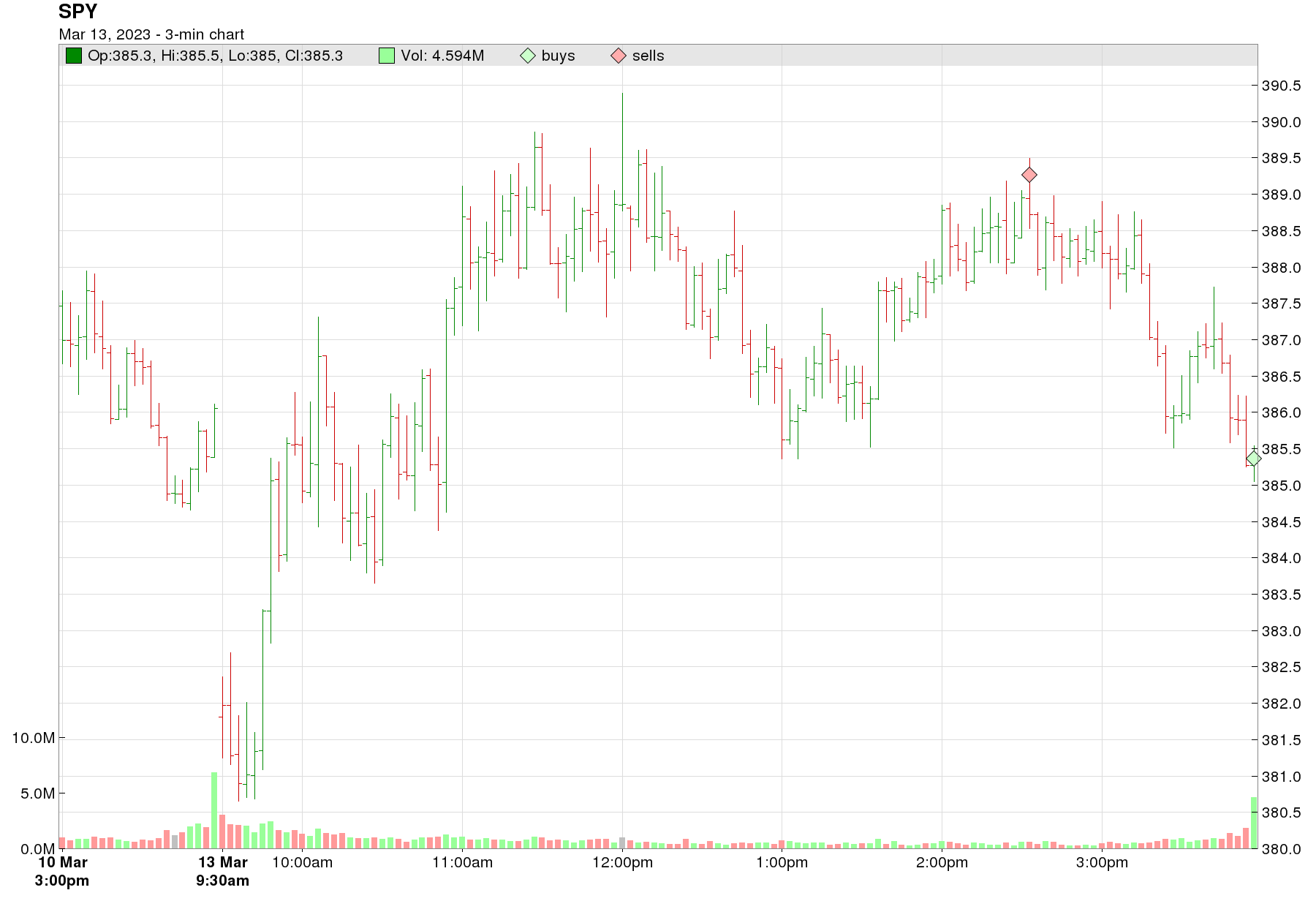Click the 10:00am time axis label
Viewport: 1316px width, 901px height.
(x=303, y=862)
